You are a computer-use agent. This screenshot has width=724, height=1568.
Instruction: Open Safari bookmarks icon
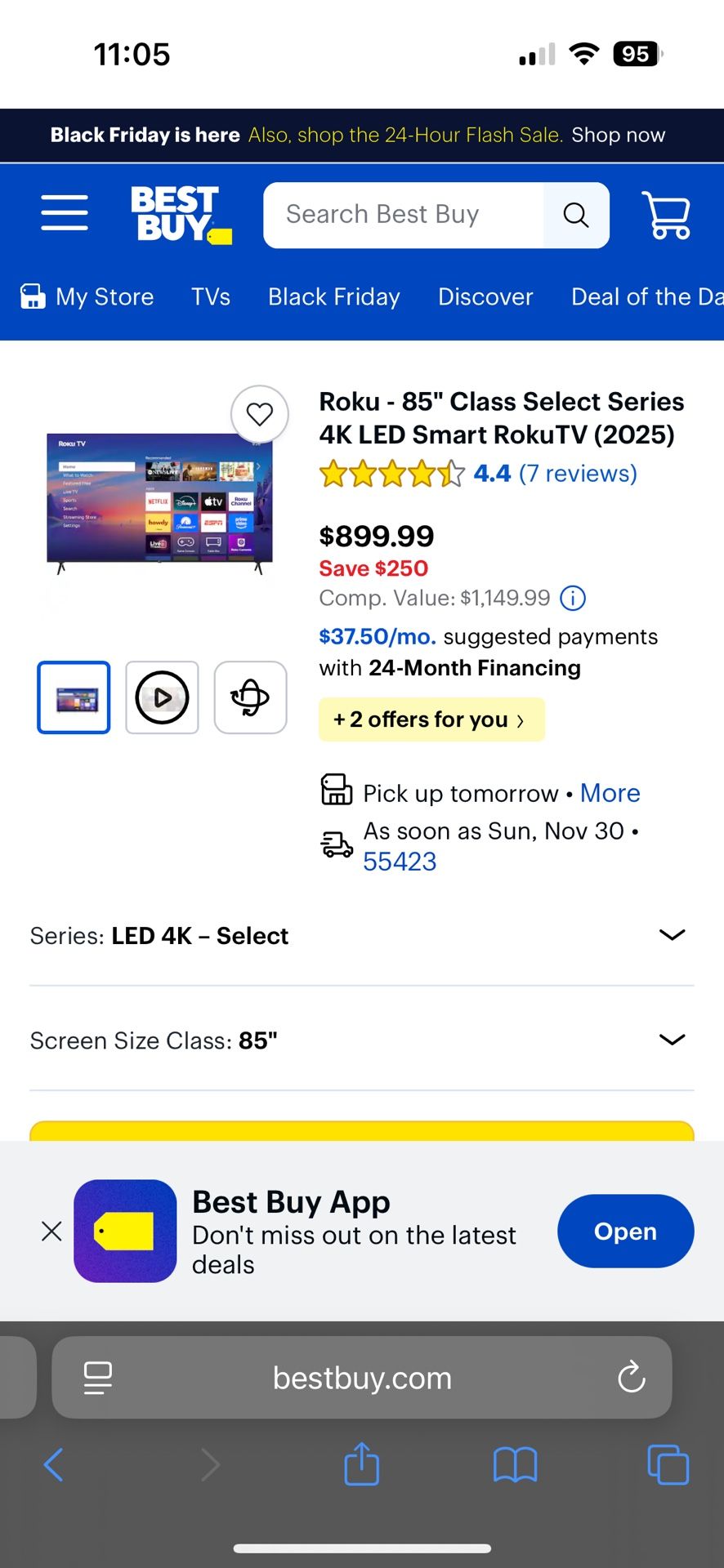tap(515, 1464)
